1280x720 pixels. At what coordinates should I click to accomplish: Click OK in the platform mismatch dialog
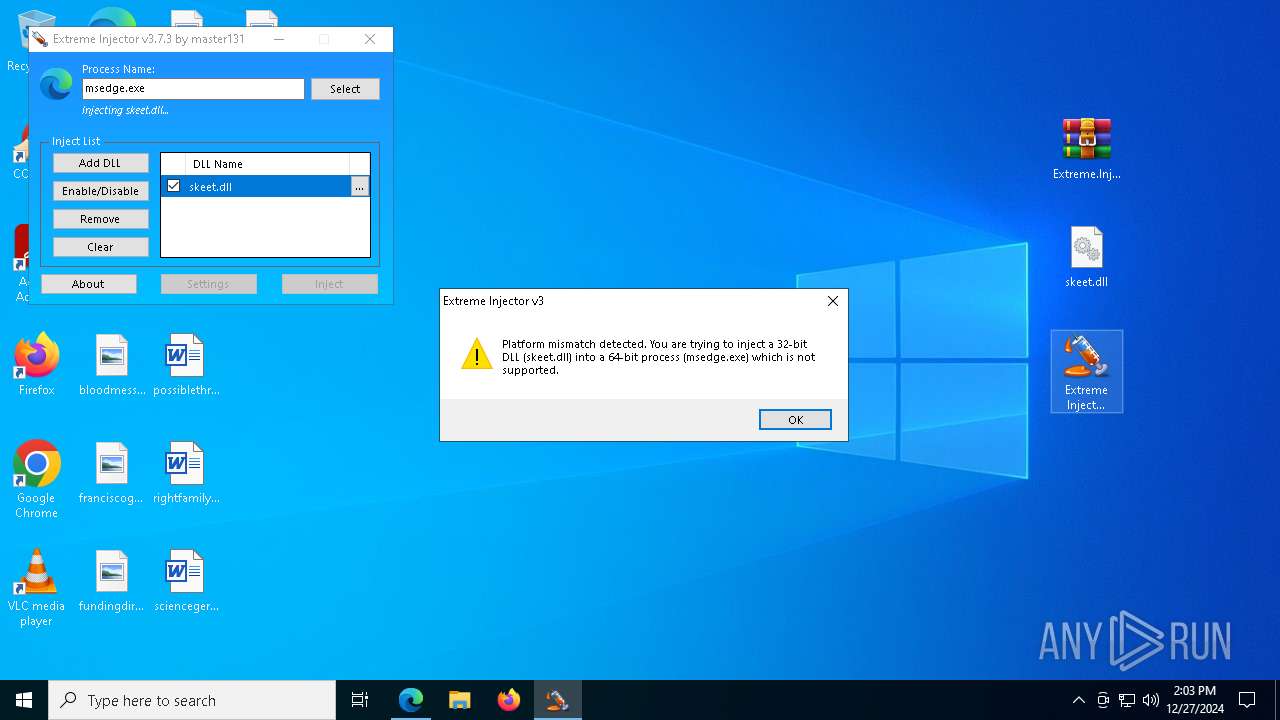click(x=795, y=420)
